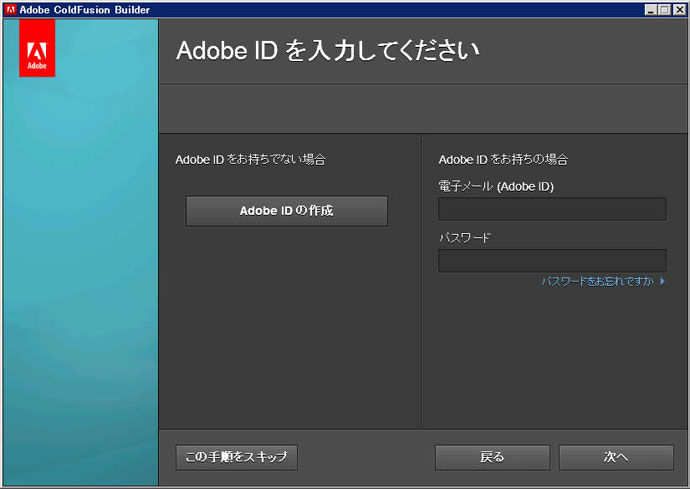690x489 pixels.
Task: Click into the パスワード input field
Action: 552,261
